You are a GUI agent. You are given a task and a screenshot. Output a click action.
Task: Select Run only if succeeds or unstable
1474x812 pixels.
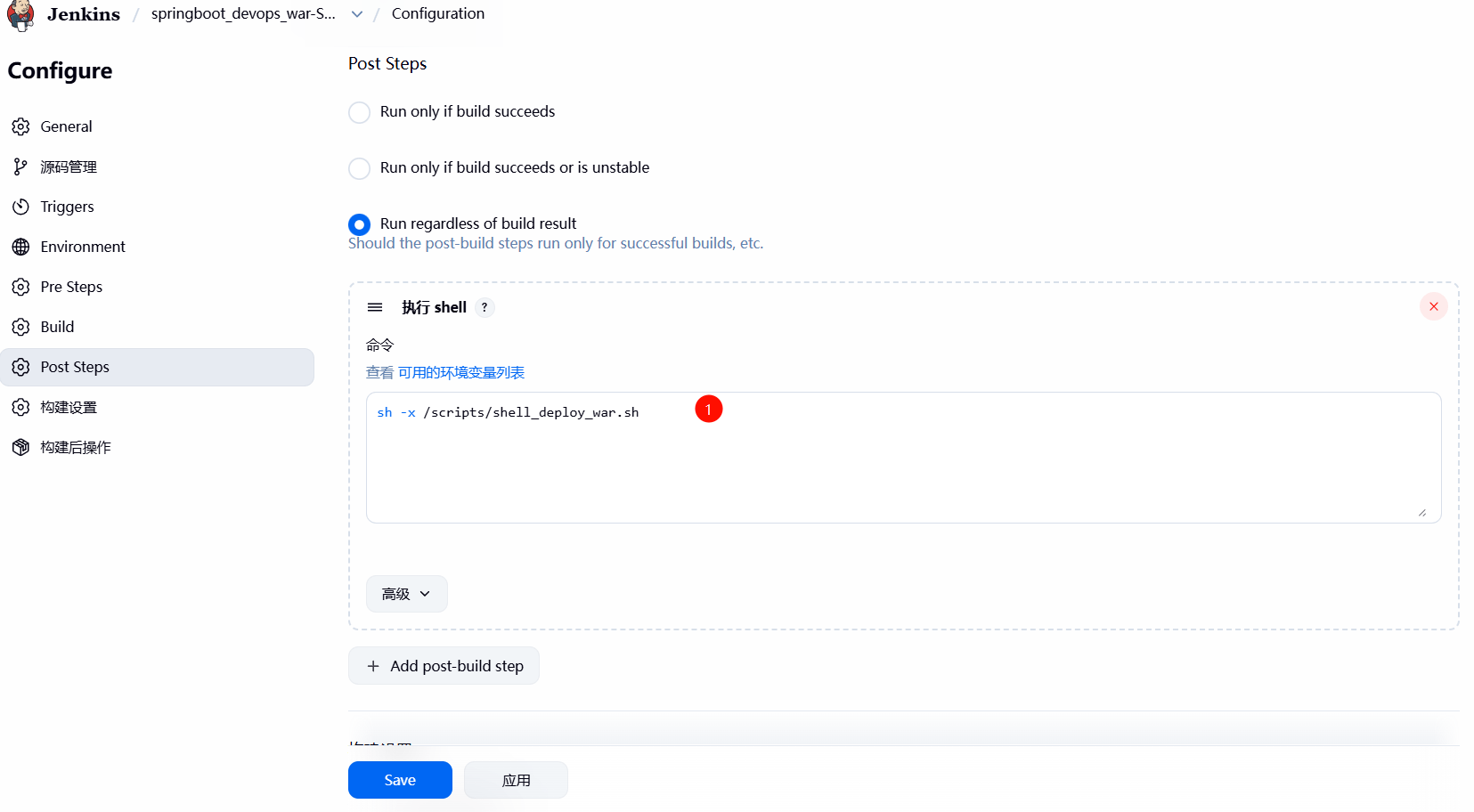[x=360, y=168]
